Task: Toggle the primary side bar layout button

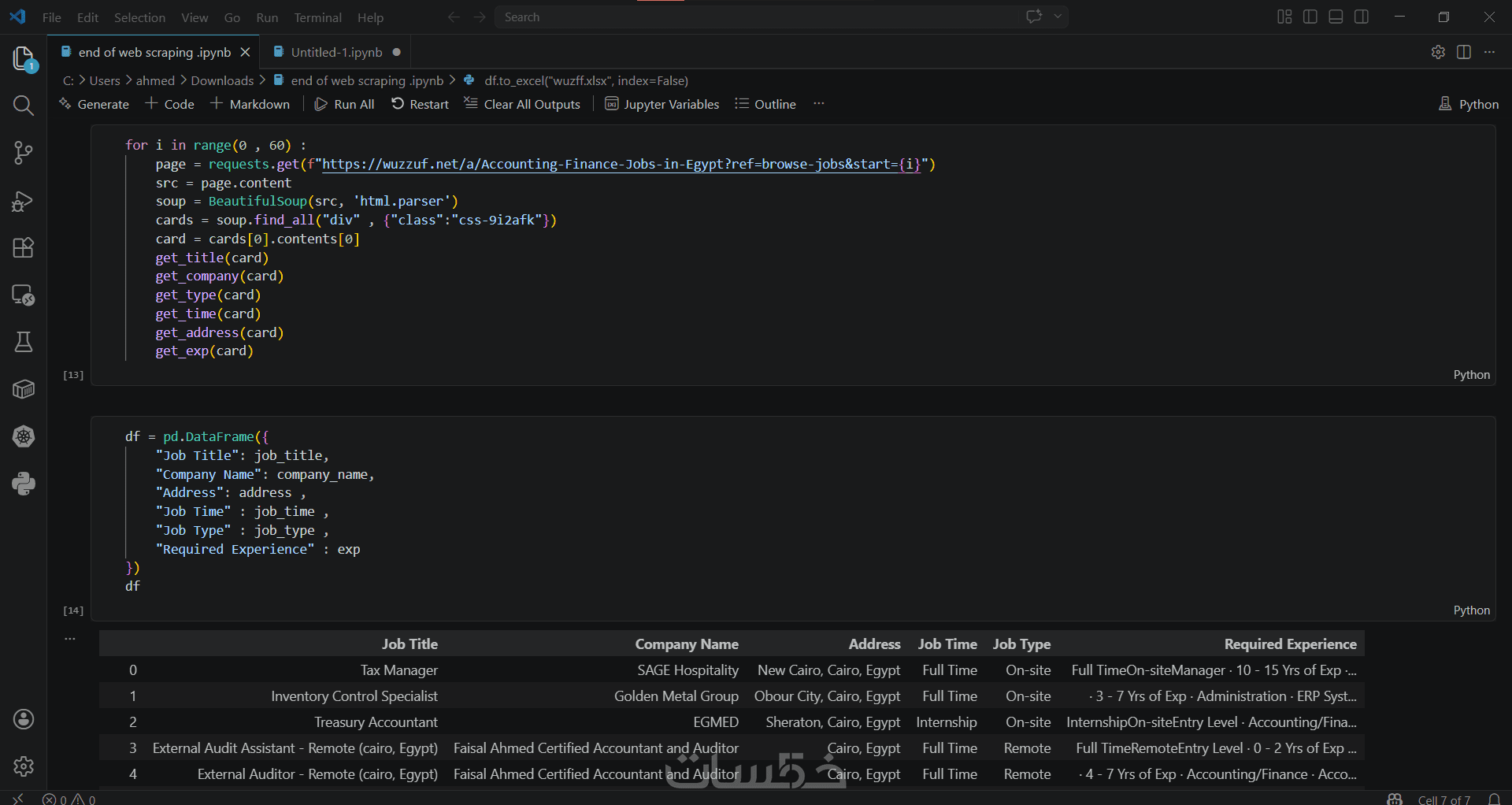Action: coord(1310,17)
